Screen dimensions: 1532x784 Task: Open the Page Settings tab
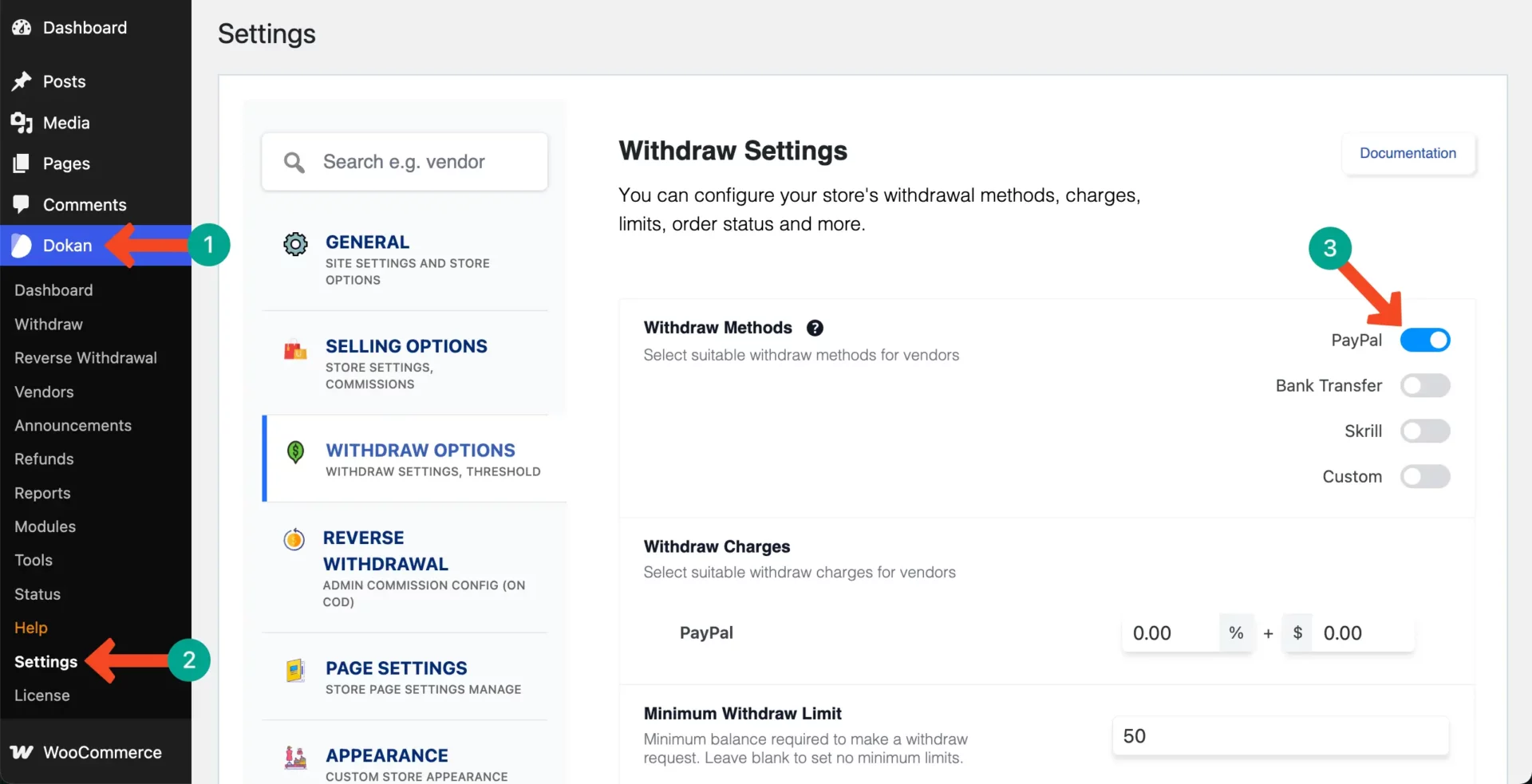point(405,677)
